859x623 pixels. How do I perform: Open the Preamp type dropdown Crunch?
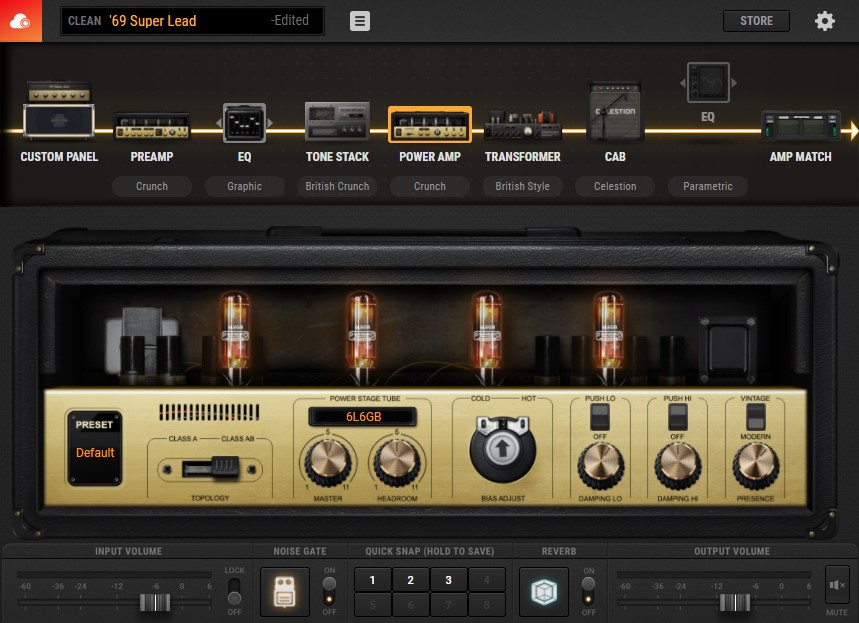152,186
